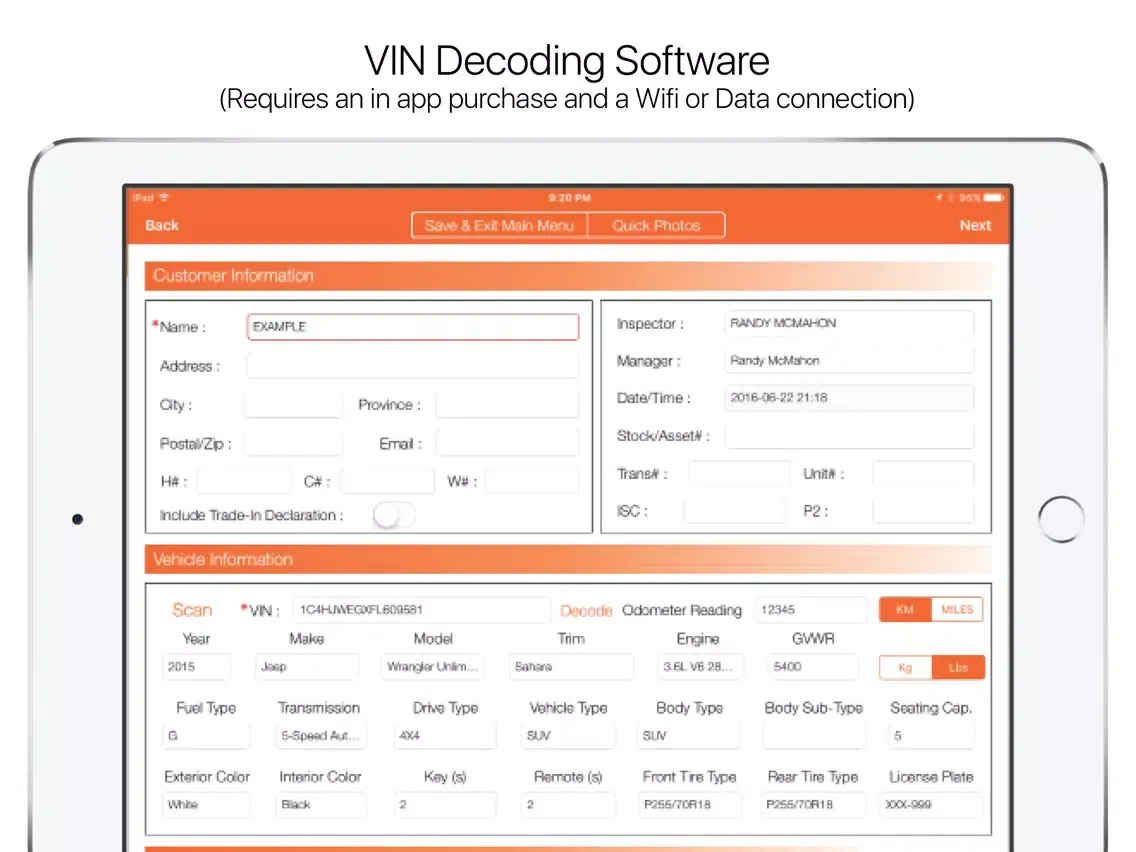Image resolution: width=1136 pixels, height=852 pixels.
Task: Click the Front Tire Type field
Action: [689, 804]
